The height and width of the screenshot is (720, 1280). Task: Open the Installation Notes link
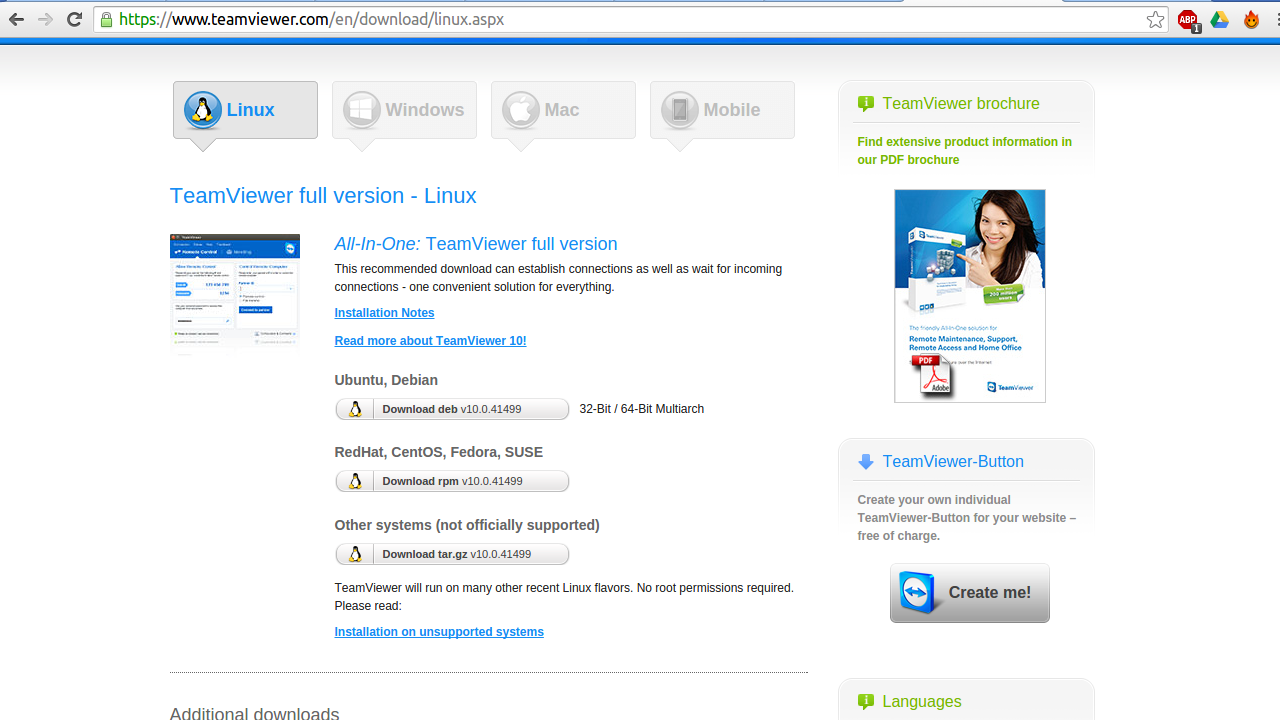(384, 313)
